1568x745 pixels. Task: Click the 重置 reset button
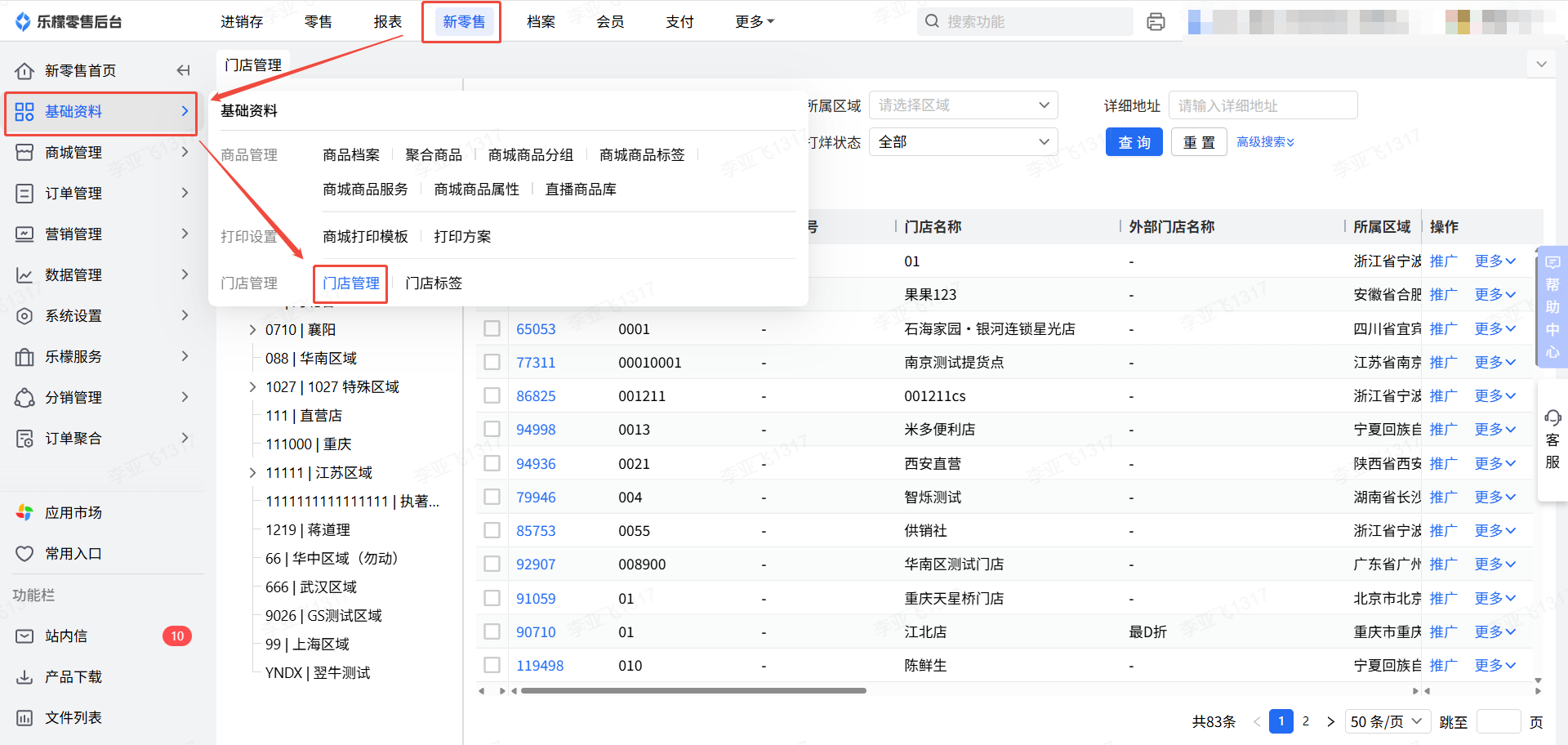click(1198, 142)
